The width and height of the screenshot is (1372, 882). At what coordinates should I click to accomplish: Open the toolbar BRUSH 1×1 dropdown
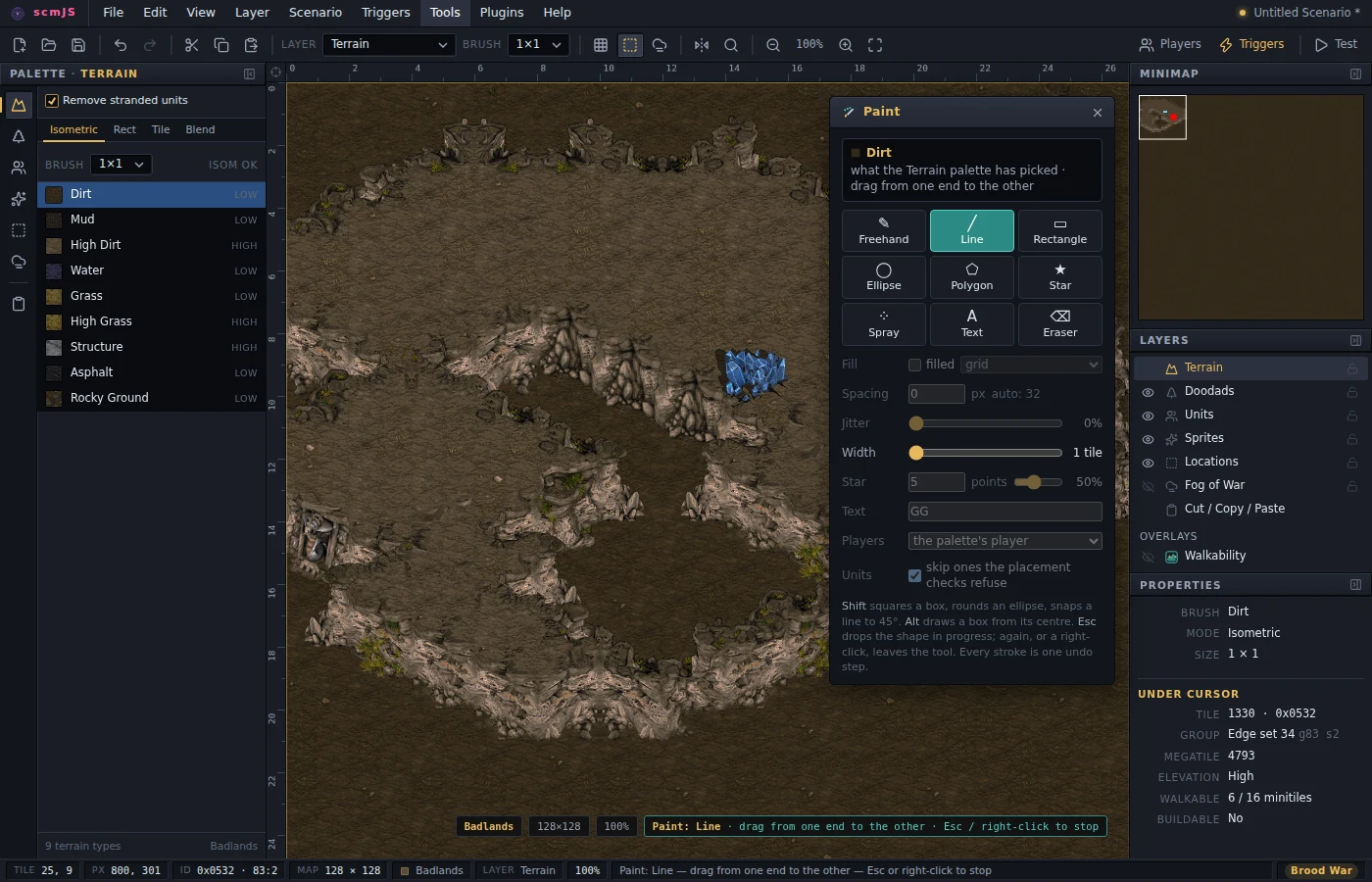[x=538, y=44]
